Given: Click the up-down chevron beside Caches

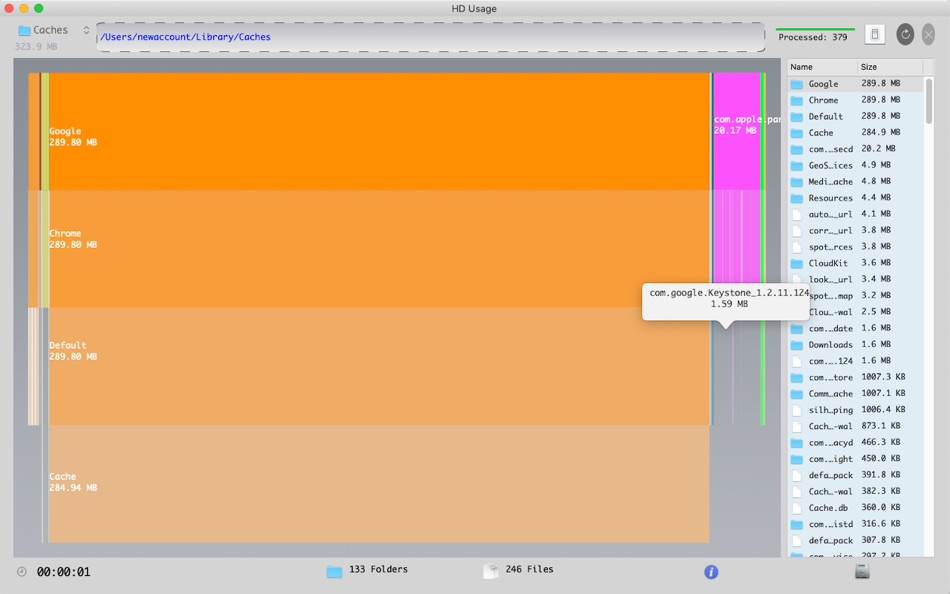Looking at the screenshot, I should [86, 30].
